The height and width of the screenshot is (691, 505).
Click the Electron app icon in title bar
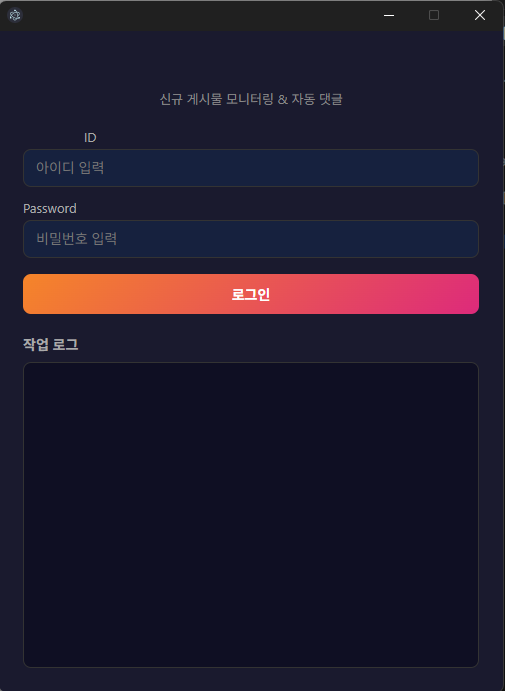(x=15, y=15)
